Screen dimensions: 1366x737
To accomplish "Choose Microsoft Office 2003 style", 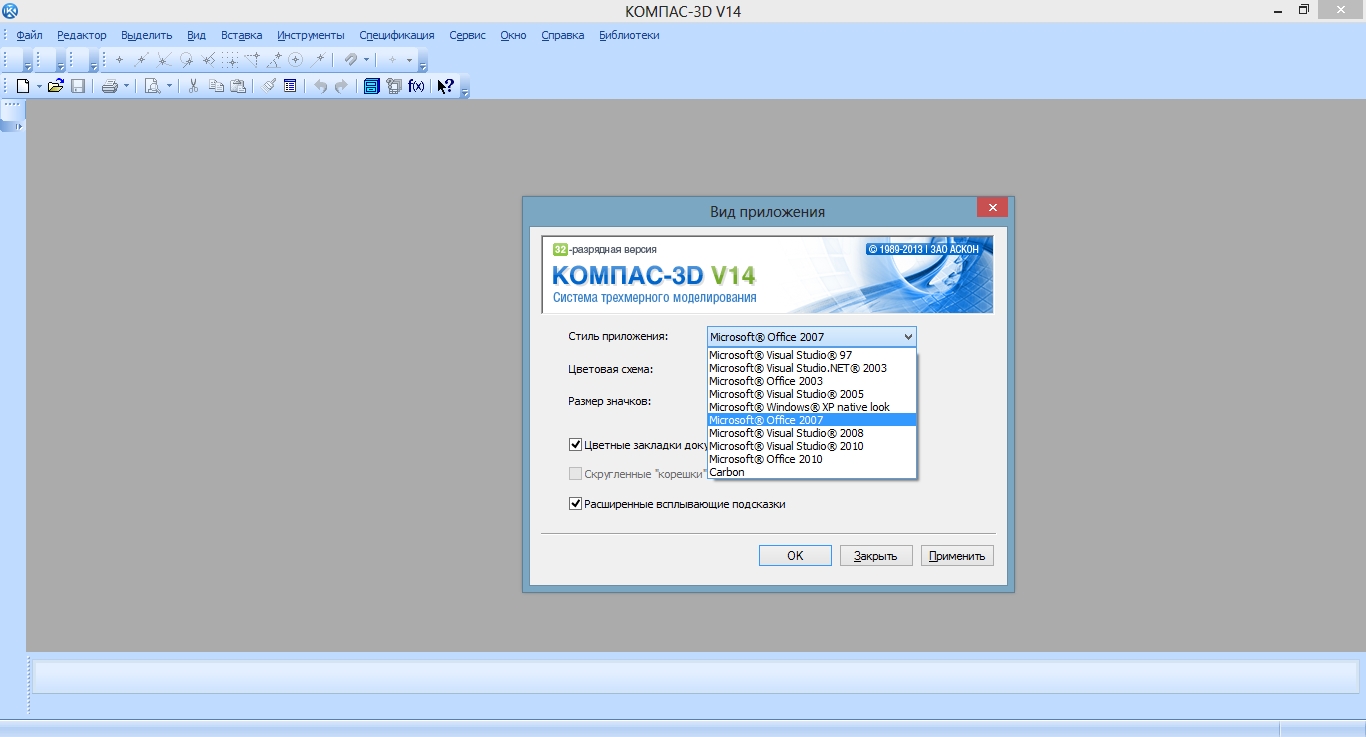I will point(811,381).
